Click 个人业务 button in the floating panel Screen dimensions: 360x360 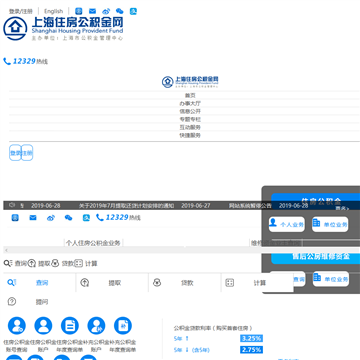pyautogui.click(x=287, y=224)
